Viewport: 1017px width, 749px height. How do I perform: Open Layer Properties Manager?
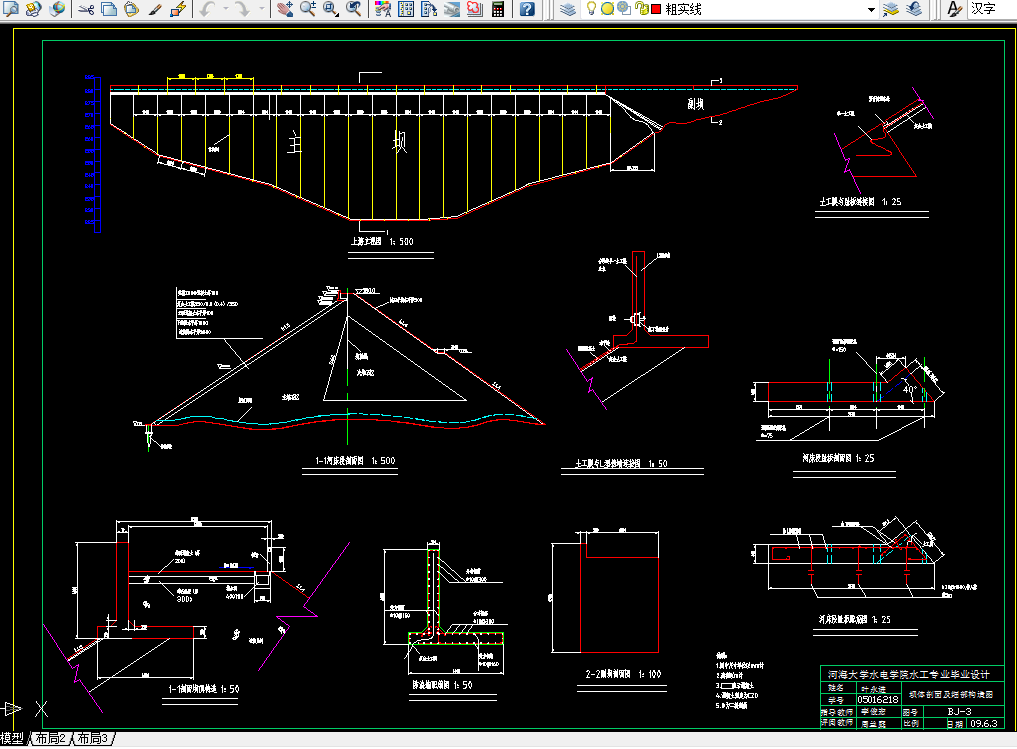(568, 9)
